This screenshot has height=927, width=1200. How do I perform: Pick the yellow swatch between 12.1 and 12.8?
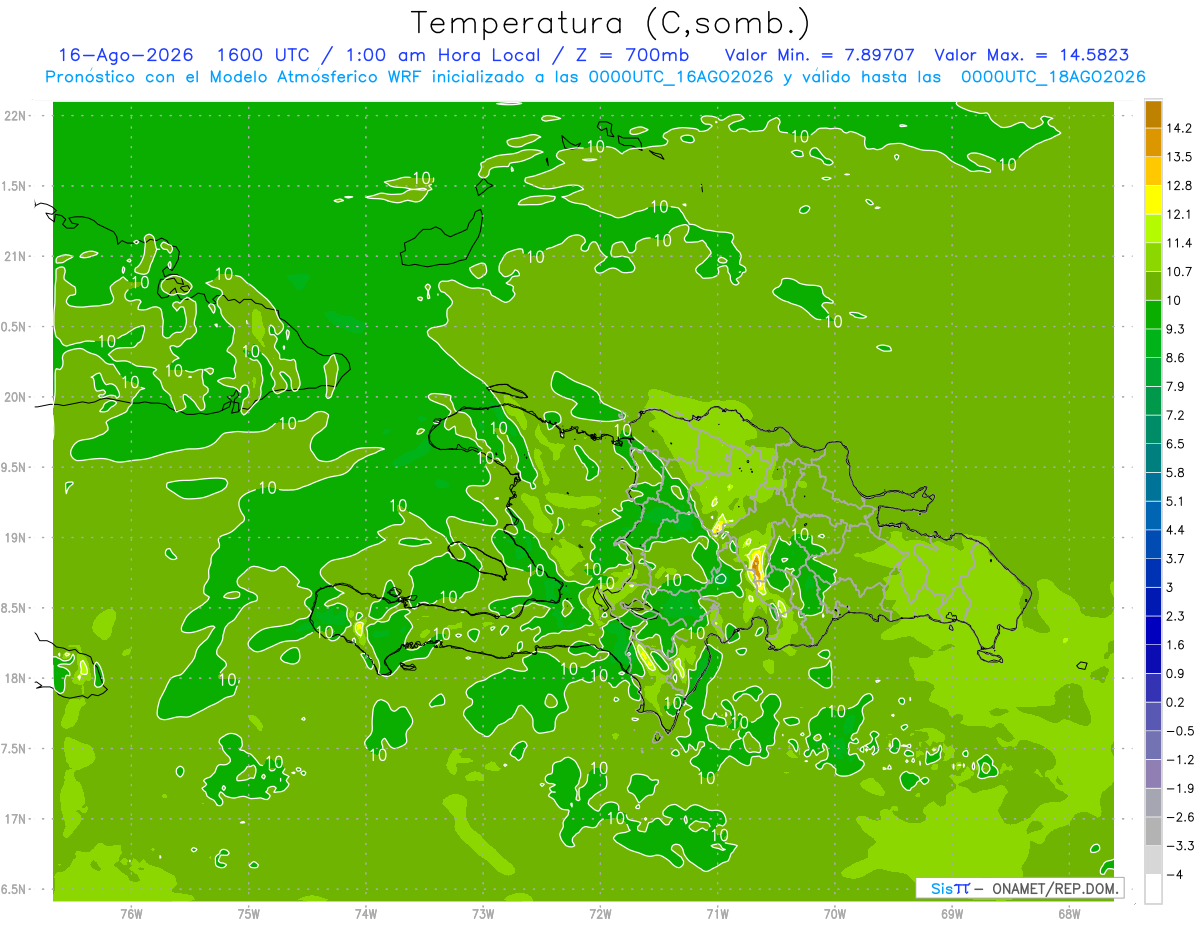tap(1153, 200)
